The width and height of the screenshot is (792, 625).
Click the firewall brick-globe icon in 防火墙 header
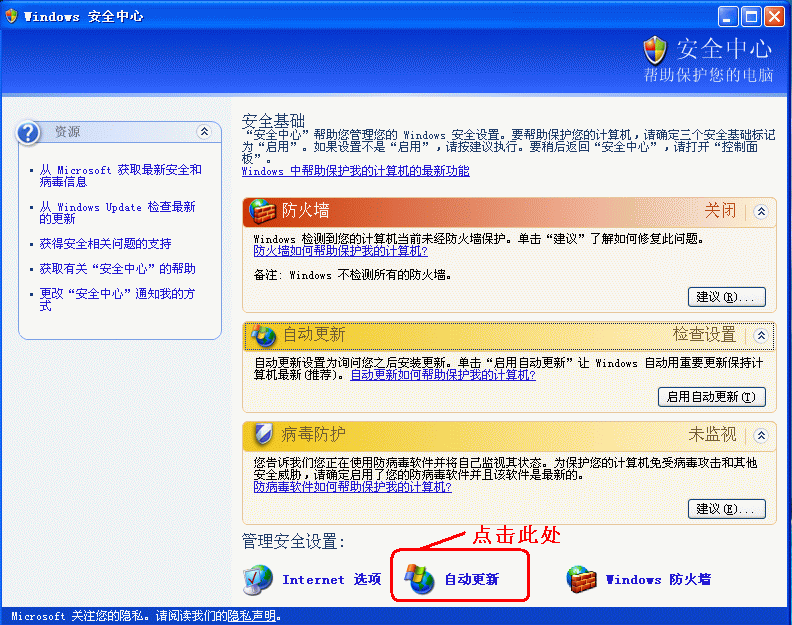point(262,211)
